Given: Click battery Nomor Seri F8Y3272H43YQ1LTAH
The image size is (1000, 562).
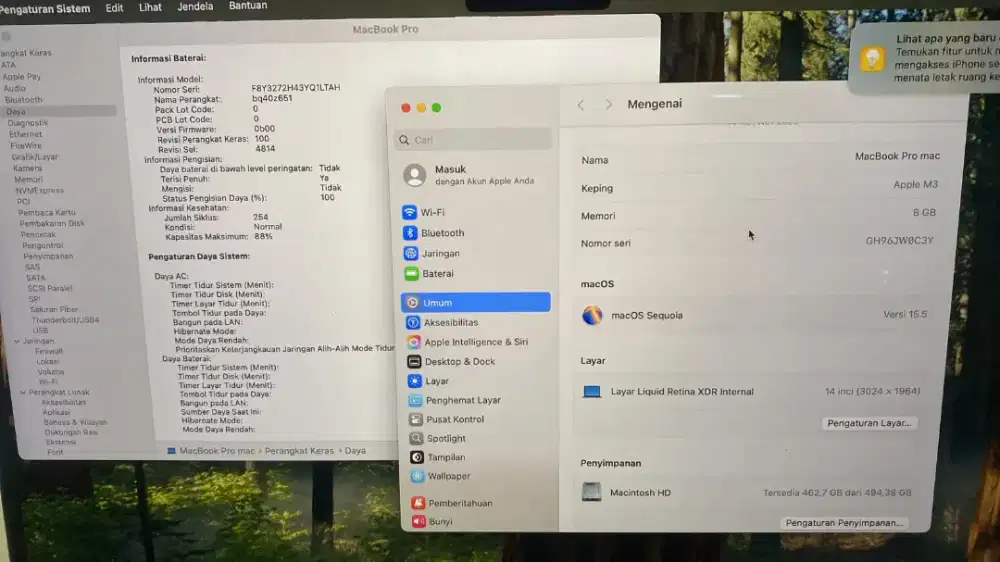Looking at the screenshot, I should point(295,87).
